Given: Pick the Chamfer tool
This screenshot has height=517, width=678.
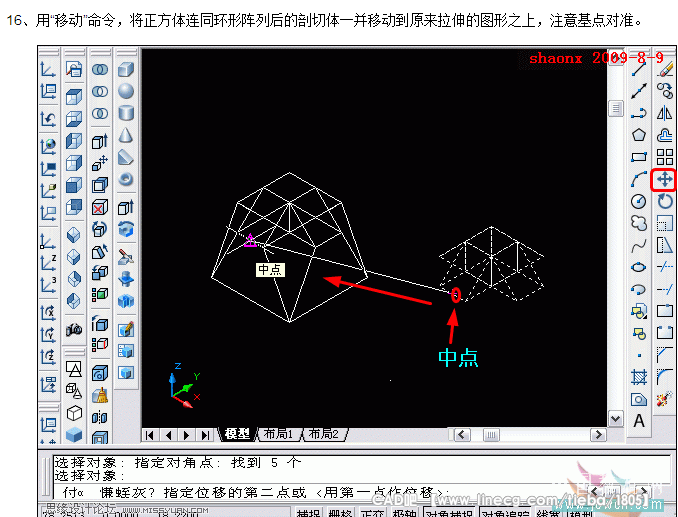Looking at the screenshot, I should [665, 354].
